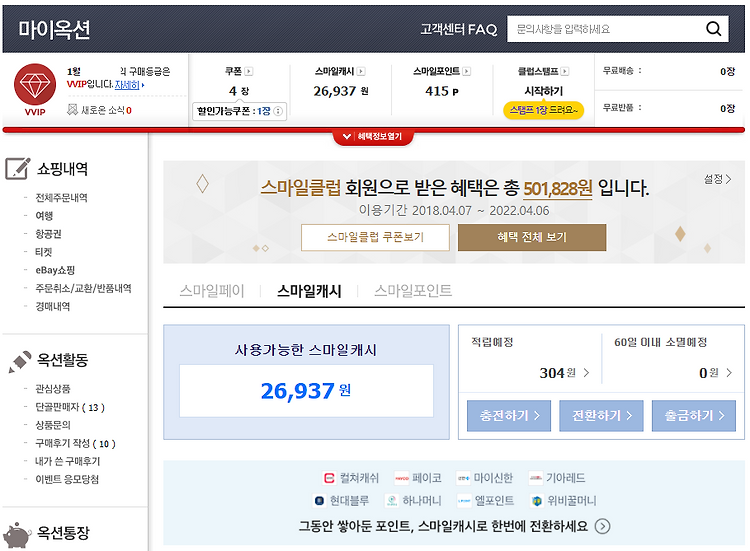750x551 pixels.
Task: Click the 415 P smile point value
Action: pyautogui.click(x=442, y=91)
